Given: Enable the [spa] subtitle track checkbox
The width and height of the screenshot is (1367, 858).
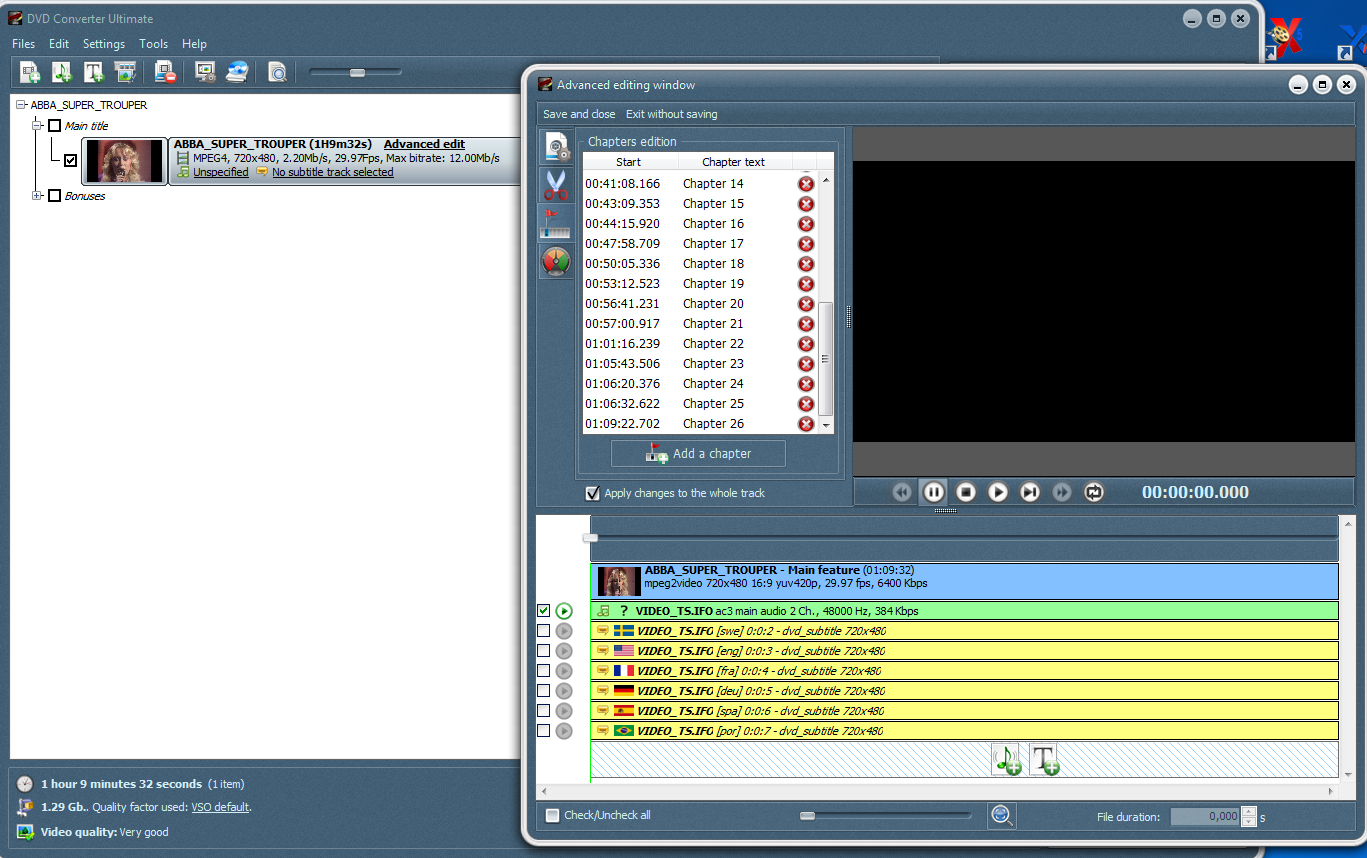Looking at the screenshot, I should coord(543,711).
